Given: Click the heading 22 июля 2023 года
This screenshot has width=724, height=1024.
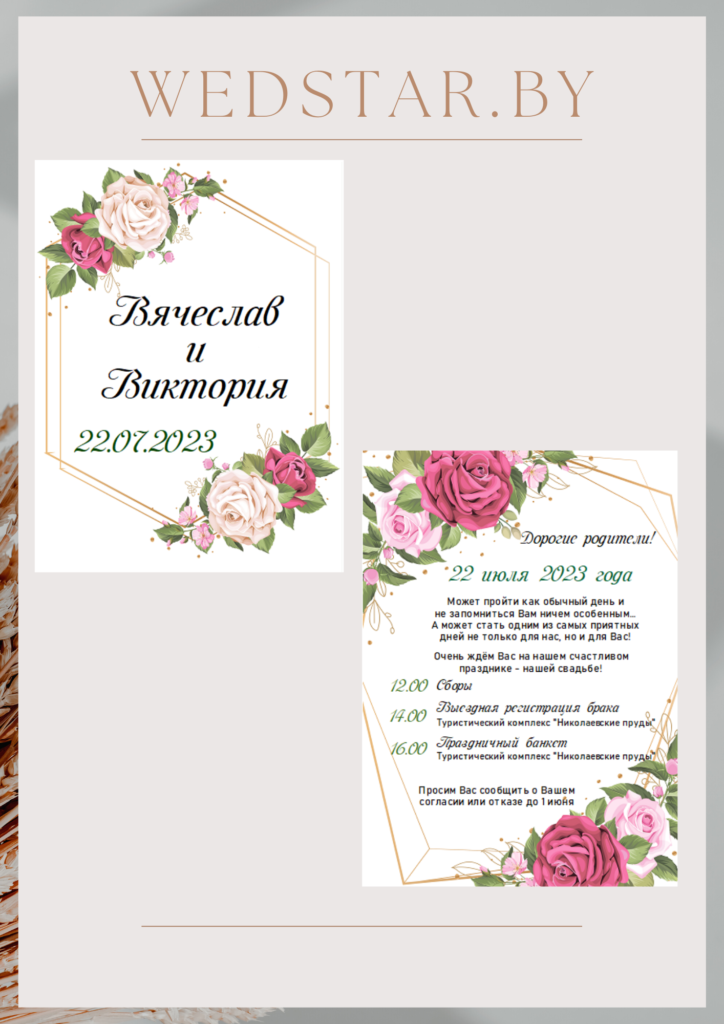Looking at the screenshot, I should [x=539, y=575].
